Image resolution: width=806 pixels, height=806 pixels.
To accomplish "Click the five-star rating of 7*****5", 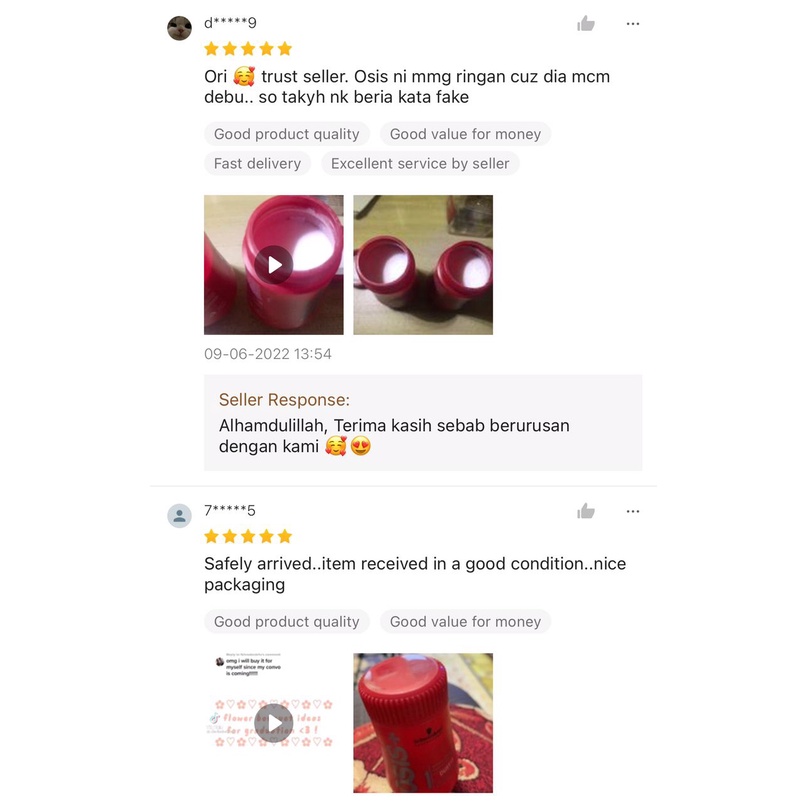I will coord(248,537).
